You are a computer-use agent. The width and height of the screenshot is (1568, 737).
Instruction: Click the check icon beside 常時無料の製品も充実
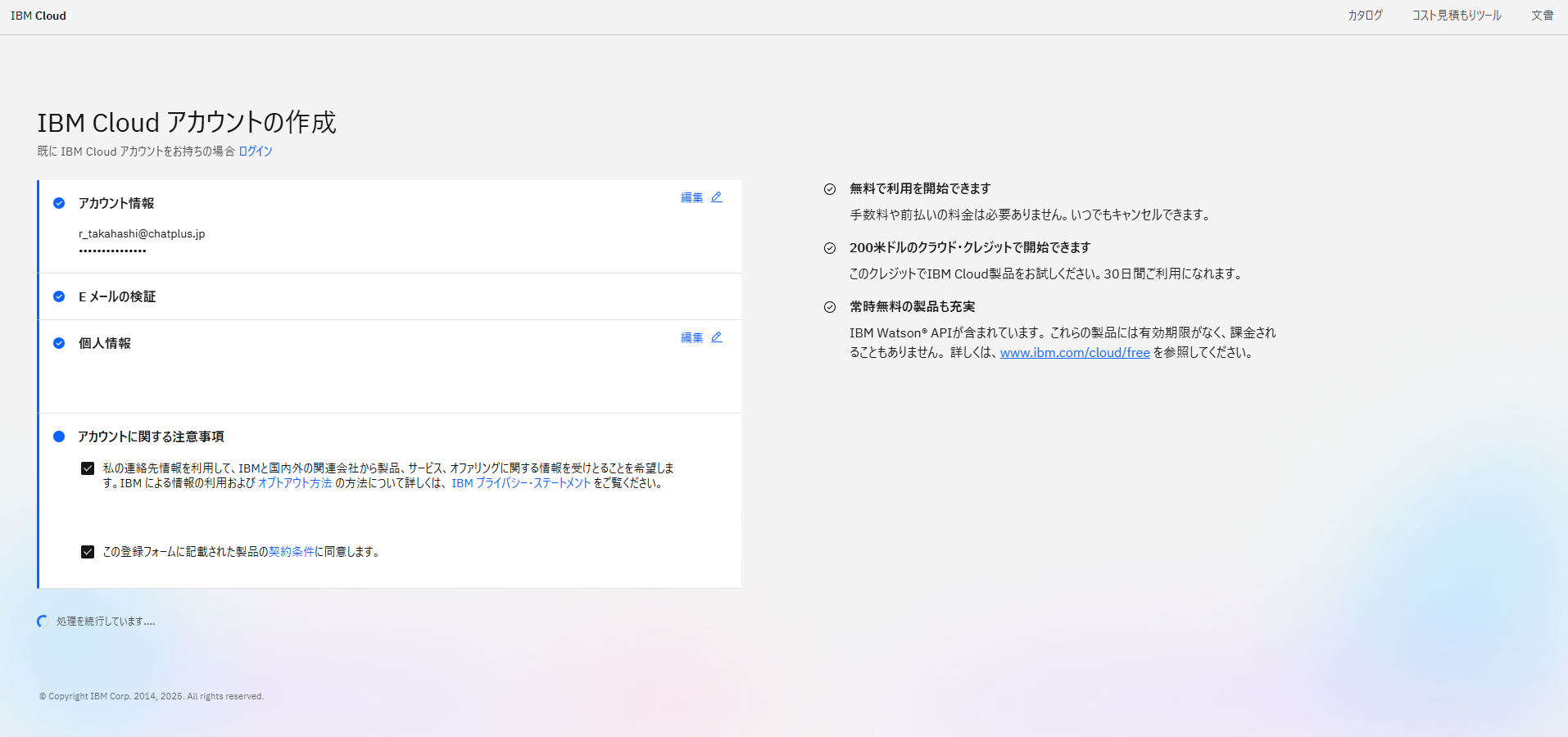click(x=830, y=307)
